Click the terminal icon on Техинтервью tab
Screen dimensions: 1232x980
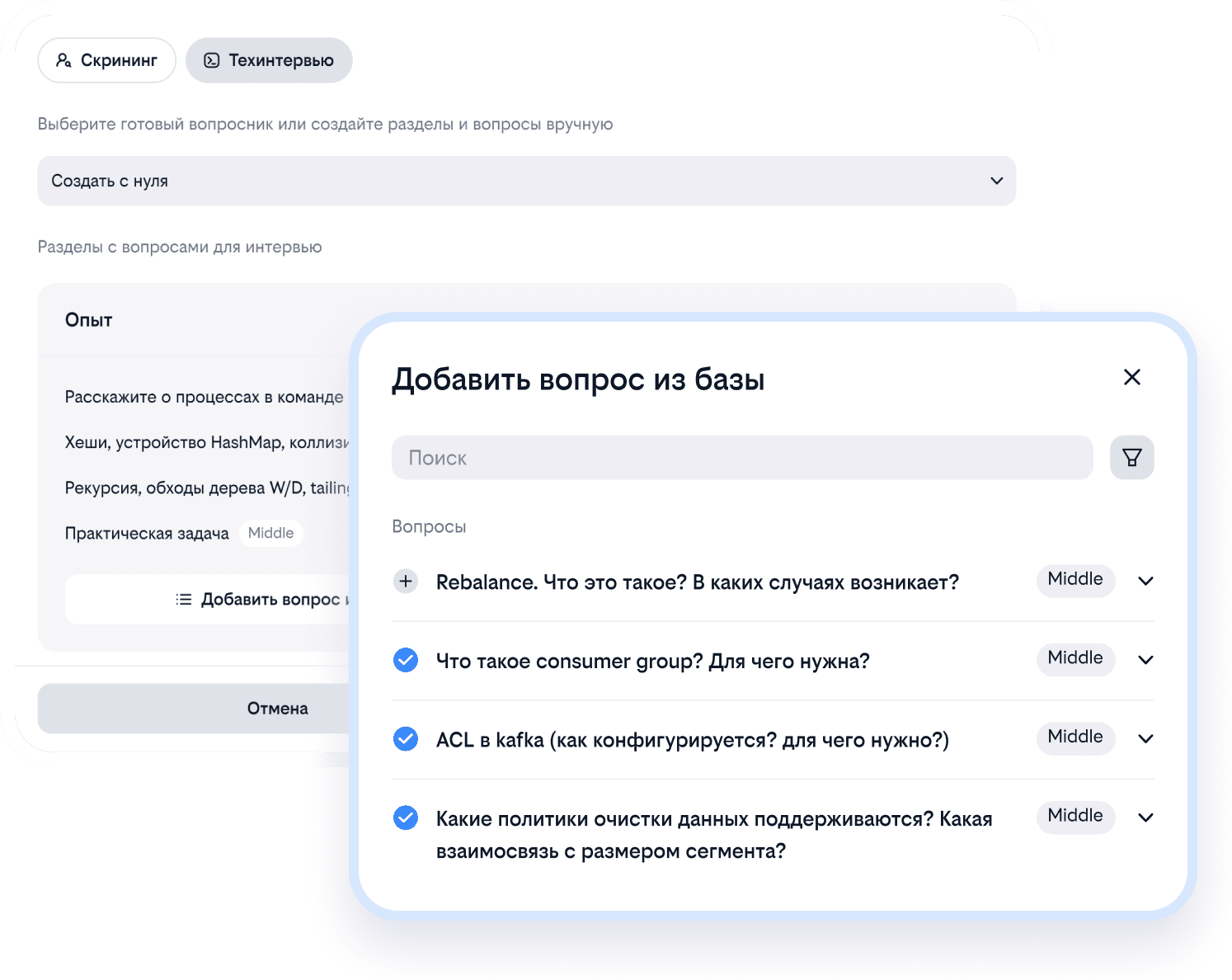[x=212, y=60]
